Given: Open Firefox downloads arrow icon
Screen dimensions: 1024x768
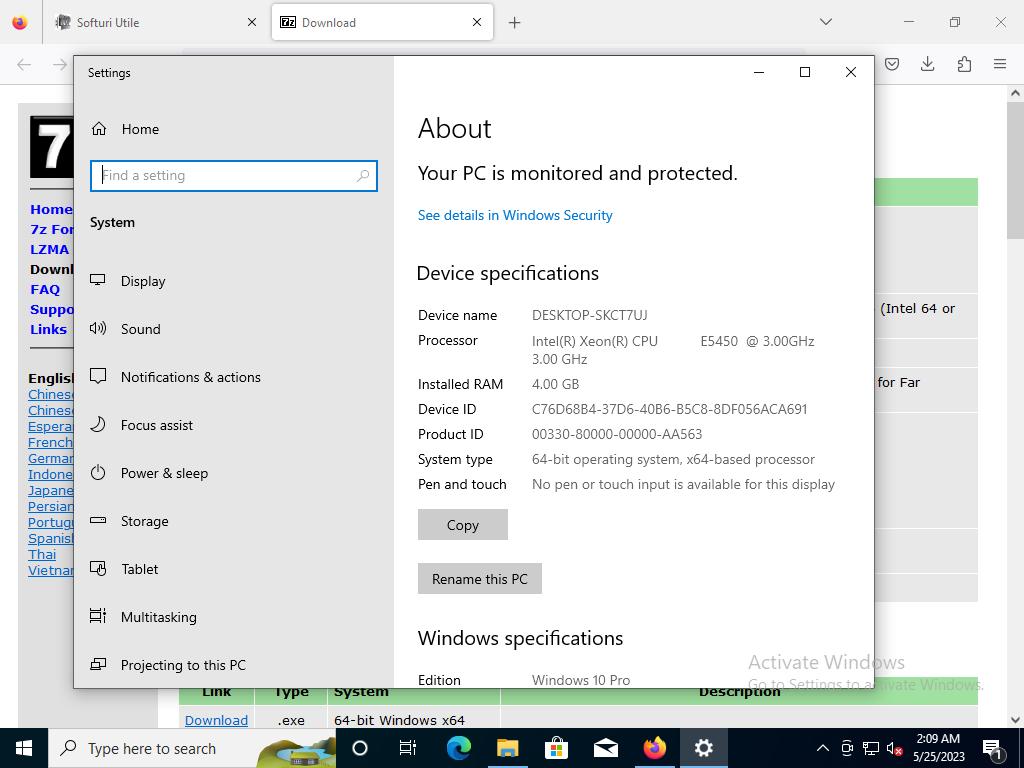Looking at the screenshot, I should pos(927,64).
